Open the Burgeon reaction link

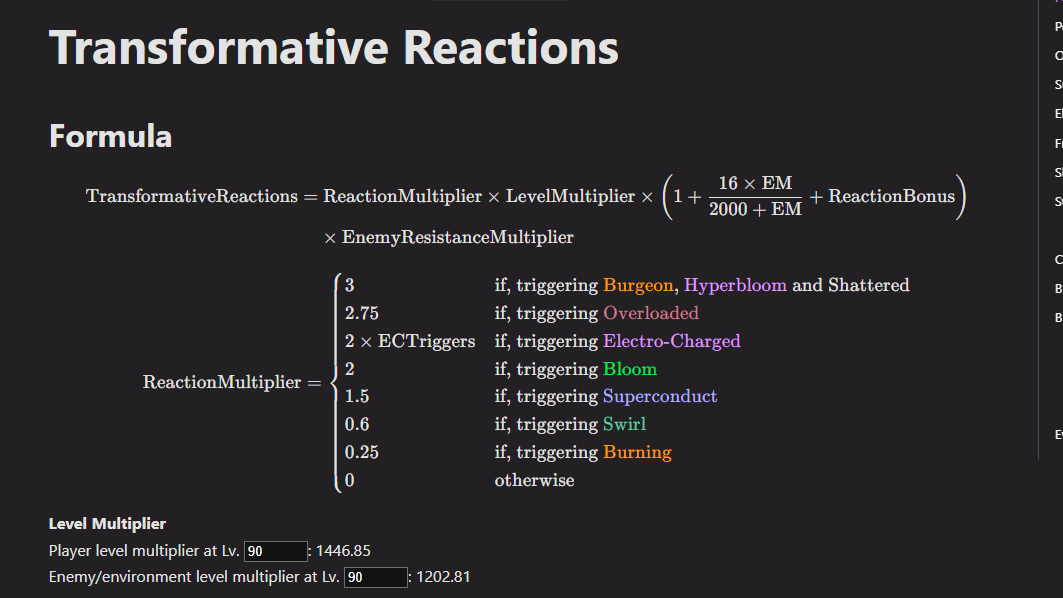[638, 285]
